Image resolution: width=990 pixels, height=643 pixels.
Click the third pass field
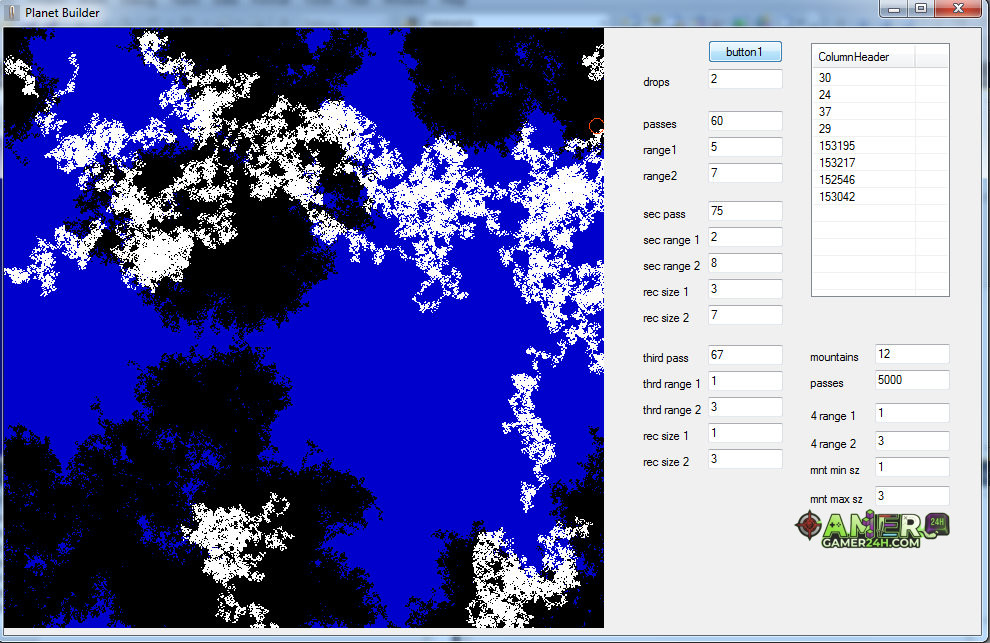pyautogui.click(x=745, y=355)
